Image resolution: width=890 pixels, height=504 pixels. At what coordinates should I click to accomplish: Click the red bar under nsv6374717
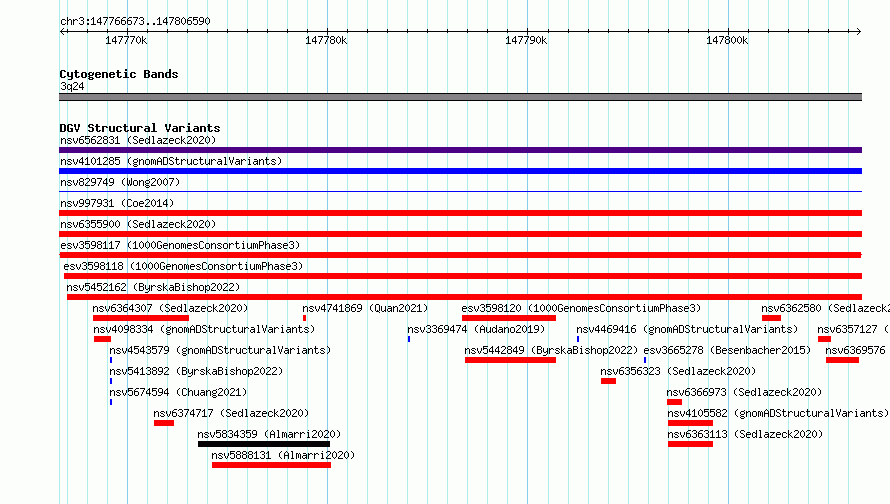pos(164,423)
